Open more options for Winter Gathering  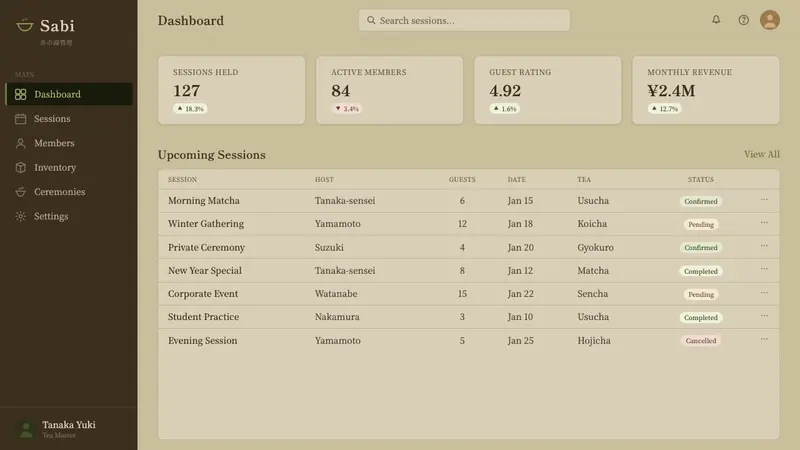[x=764, y=222]
